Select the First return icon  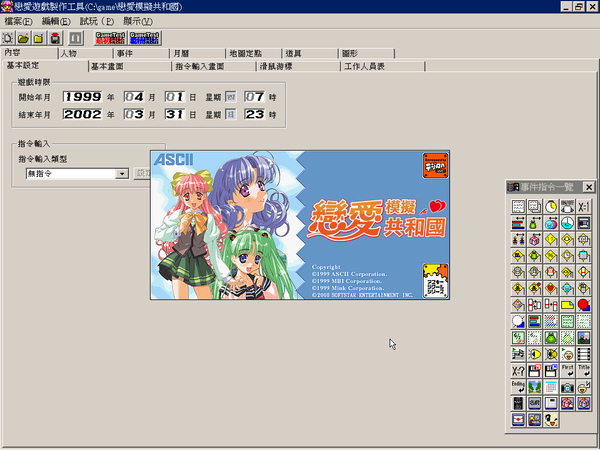(567, 370)
